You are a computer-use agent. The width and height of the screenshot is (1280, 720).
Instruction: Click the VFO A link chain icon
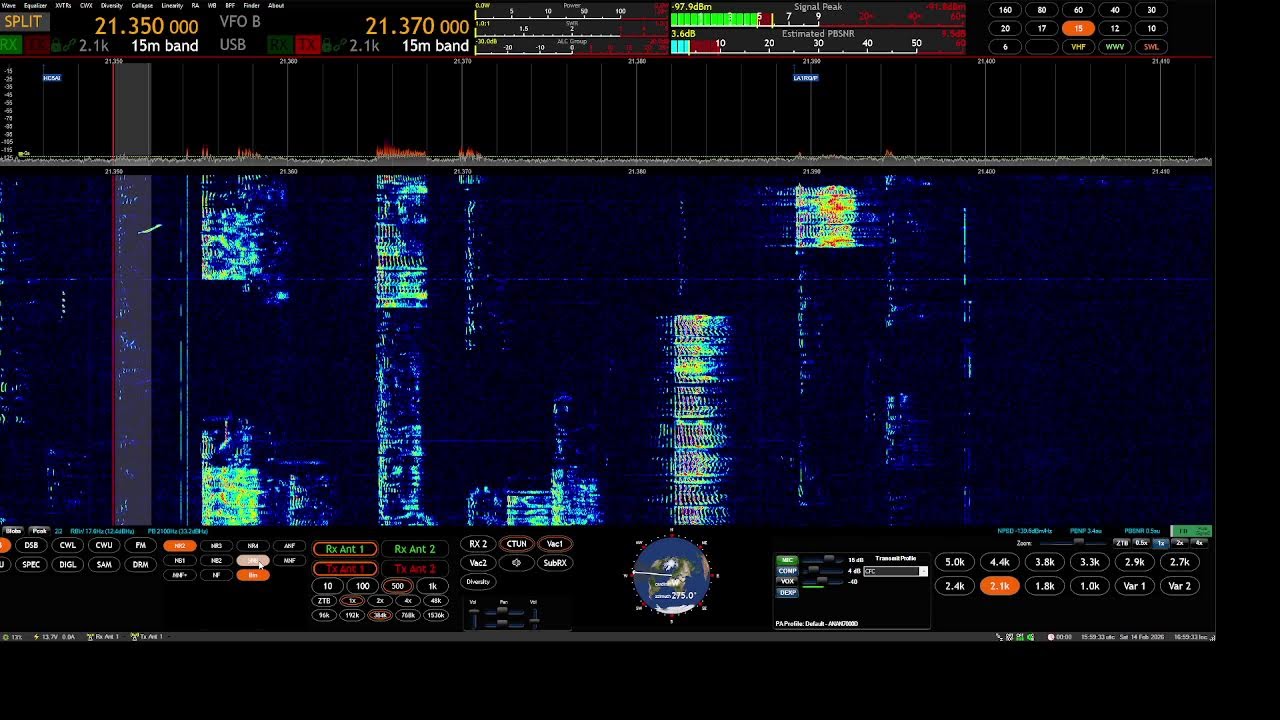[69, 46]
